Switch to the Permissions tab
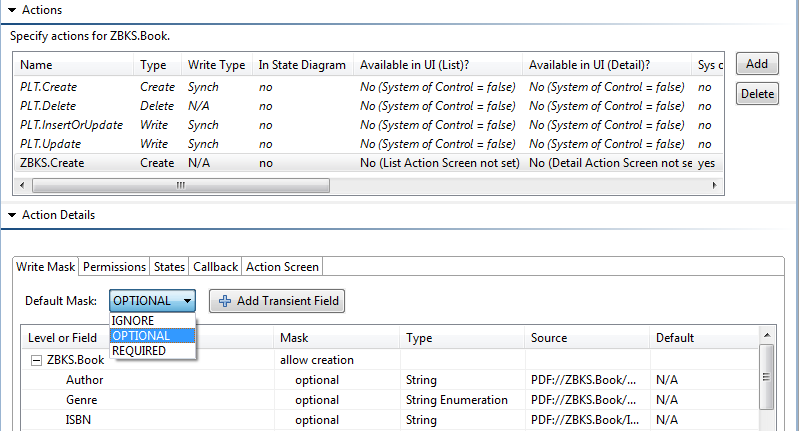This screenshot has height=431, width=799. pos(114,267)
